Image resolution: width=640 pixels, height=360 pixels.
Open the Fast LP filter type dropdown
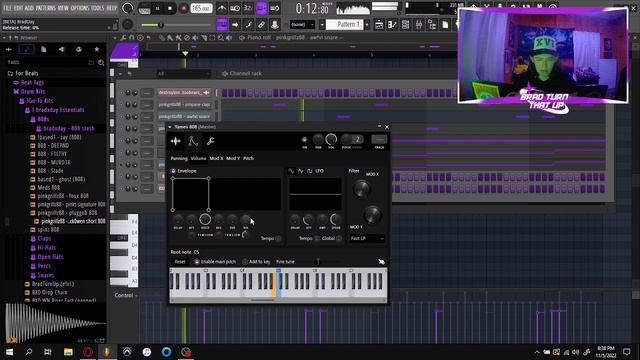(367, 238)
